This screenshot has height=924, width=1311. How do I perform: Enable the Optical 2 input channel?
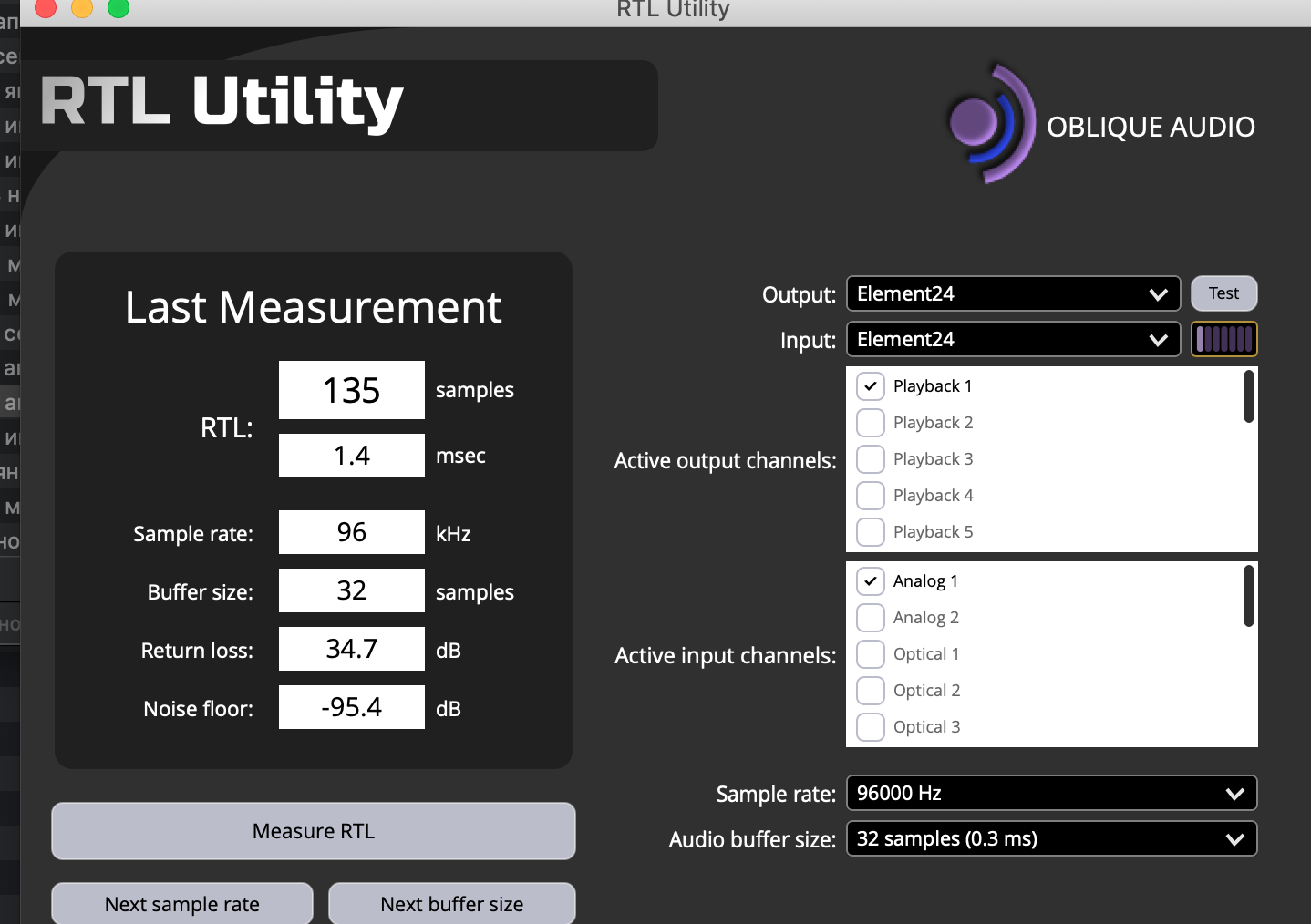tap(871, 691)
